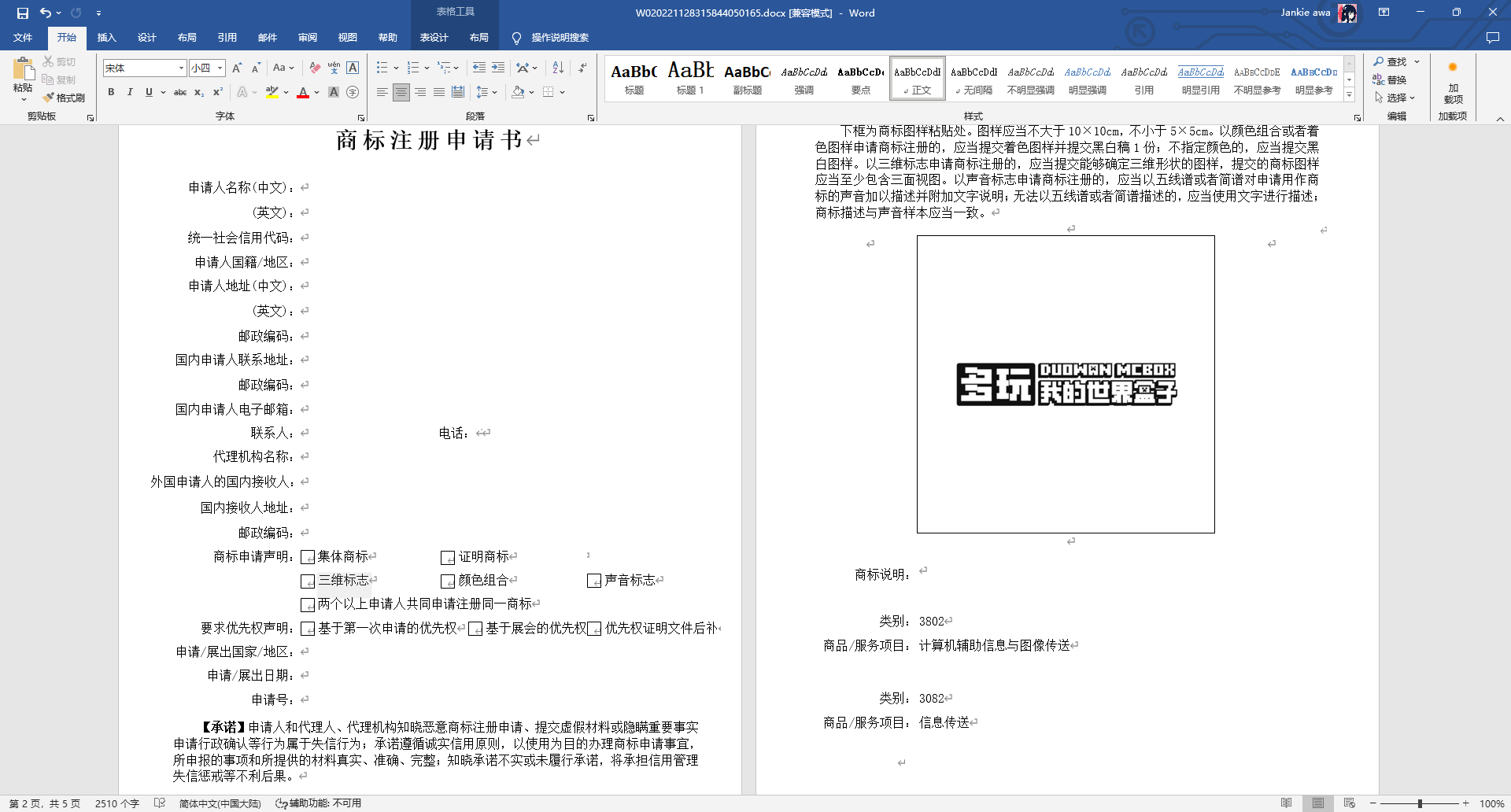The width and height of the screenshot is (1511, 812).
Task: Show or hide paragraph marks
Action: click(x=582, y=68)
